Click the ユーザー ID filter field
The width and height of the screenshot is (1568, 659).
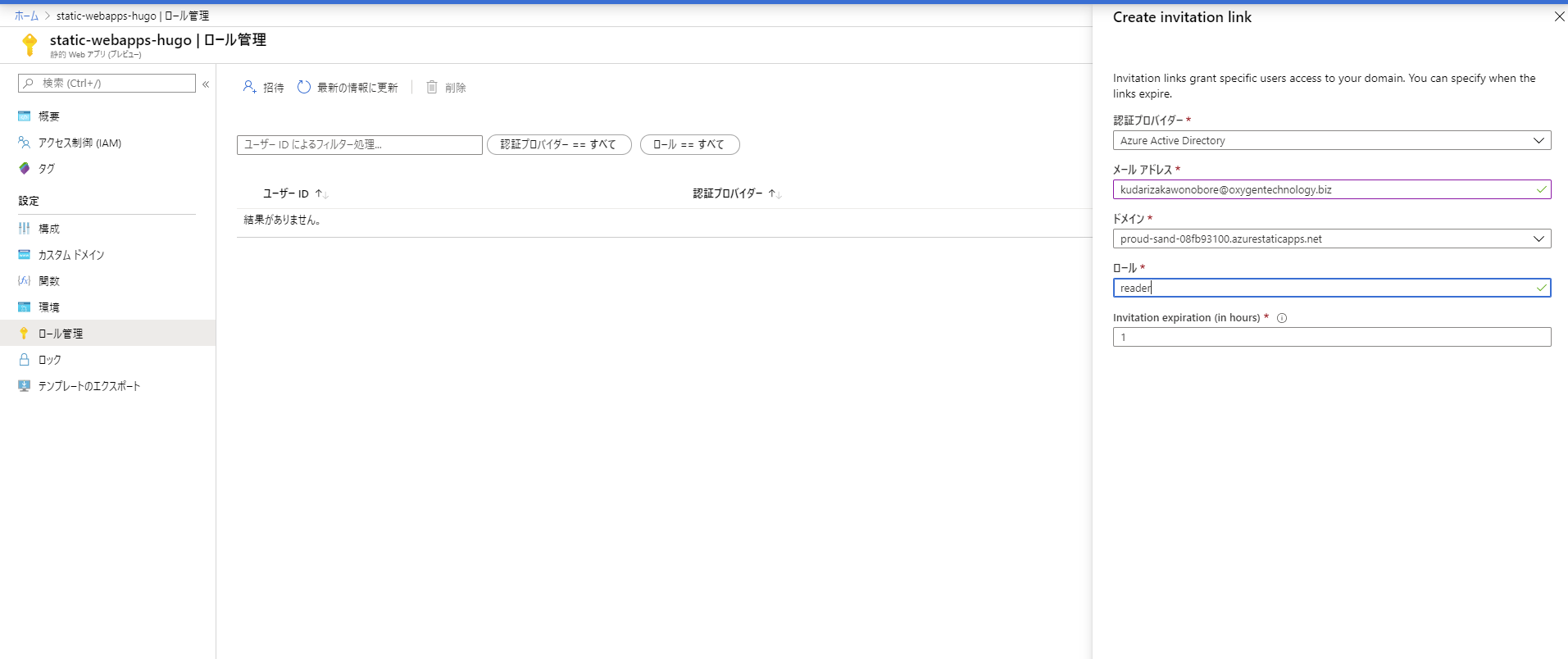pos(359,144)
